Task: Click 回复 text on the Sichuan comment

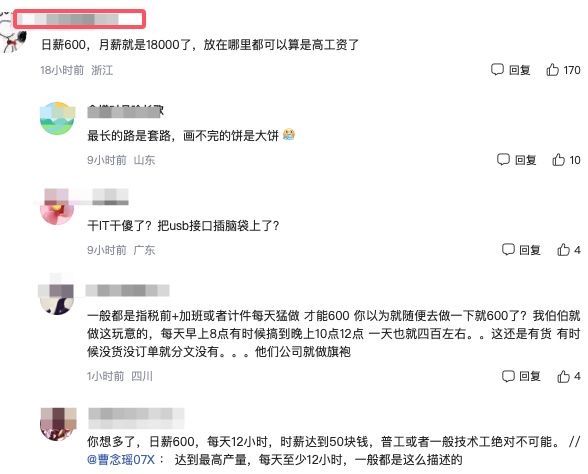Action: click(530, 376)
